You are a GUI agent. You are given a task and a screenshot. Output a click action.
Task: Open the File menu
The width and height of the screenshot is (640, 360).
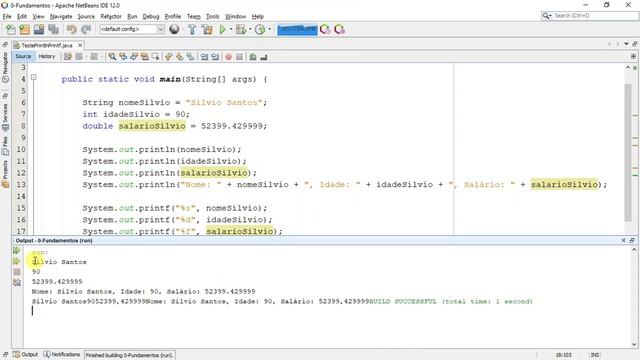7,16
